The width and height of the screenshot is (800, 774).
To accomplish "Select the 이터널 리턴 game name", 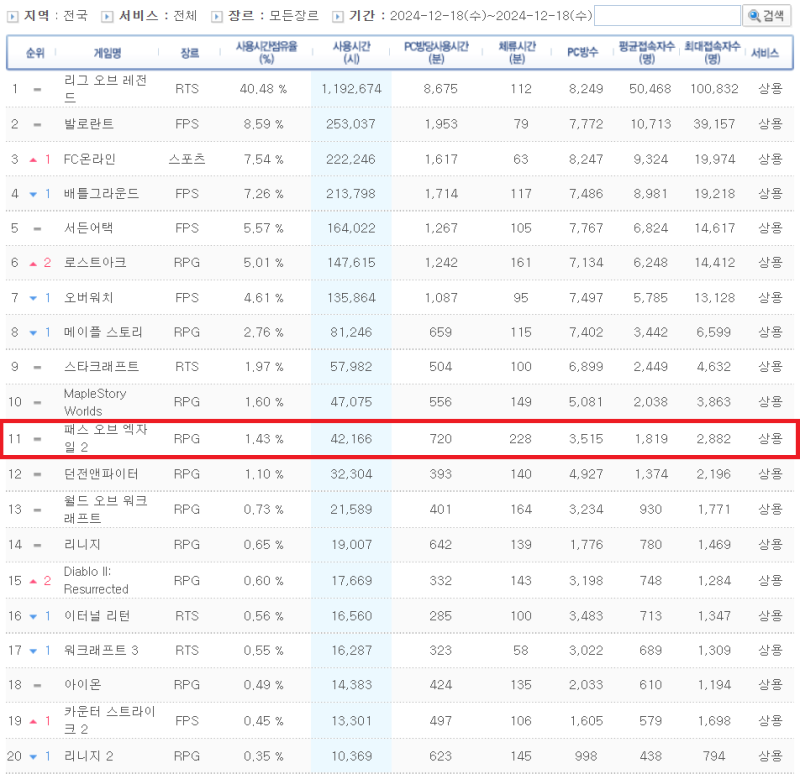I will [x=97, y=616].
